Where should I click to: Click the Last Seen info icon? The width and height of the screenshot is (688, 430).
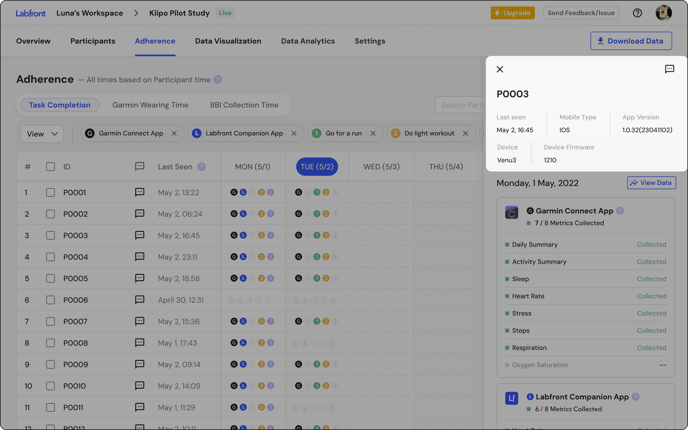point(201,167)
